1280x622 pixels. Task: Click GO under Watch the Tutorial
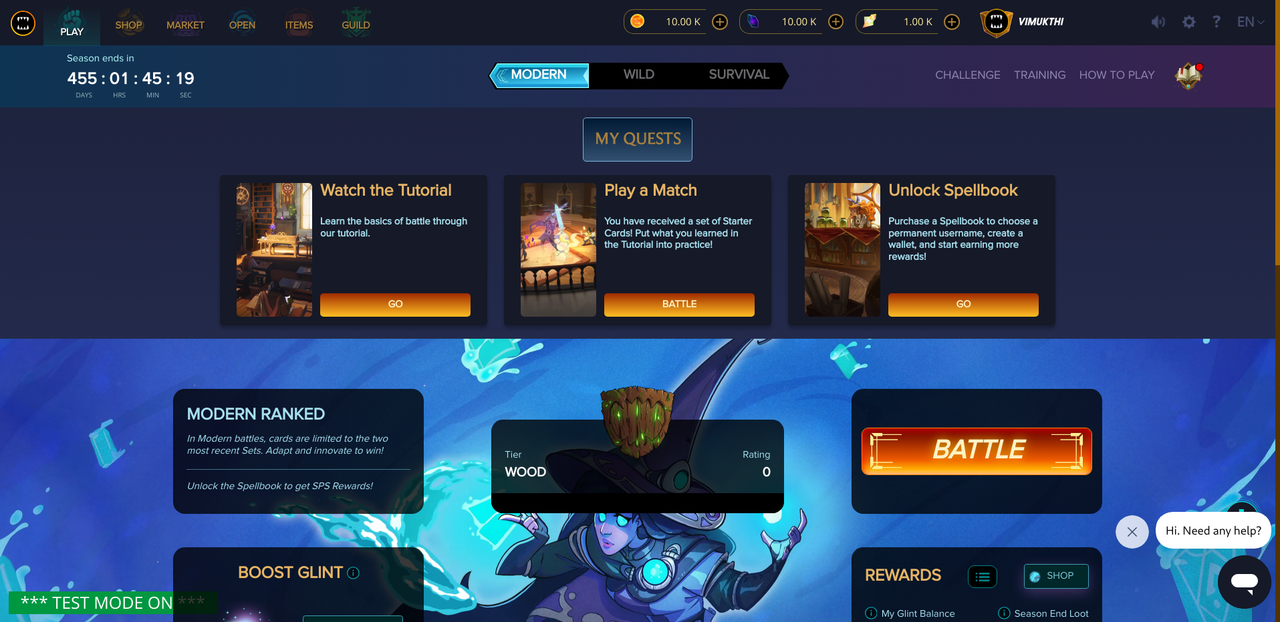[395, 304]
